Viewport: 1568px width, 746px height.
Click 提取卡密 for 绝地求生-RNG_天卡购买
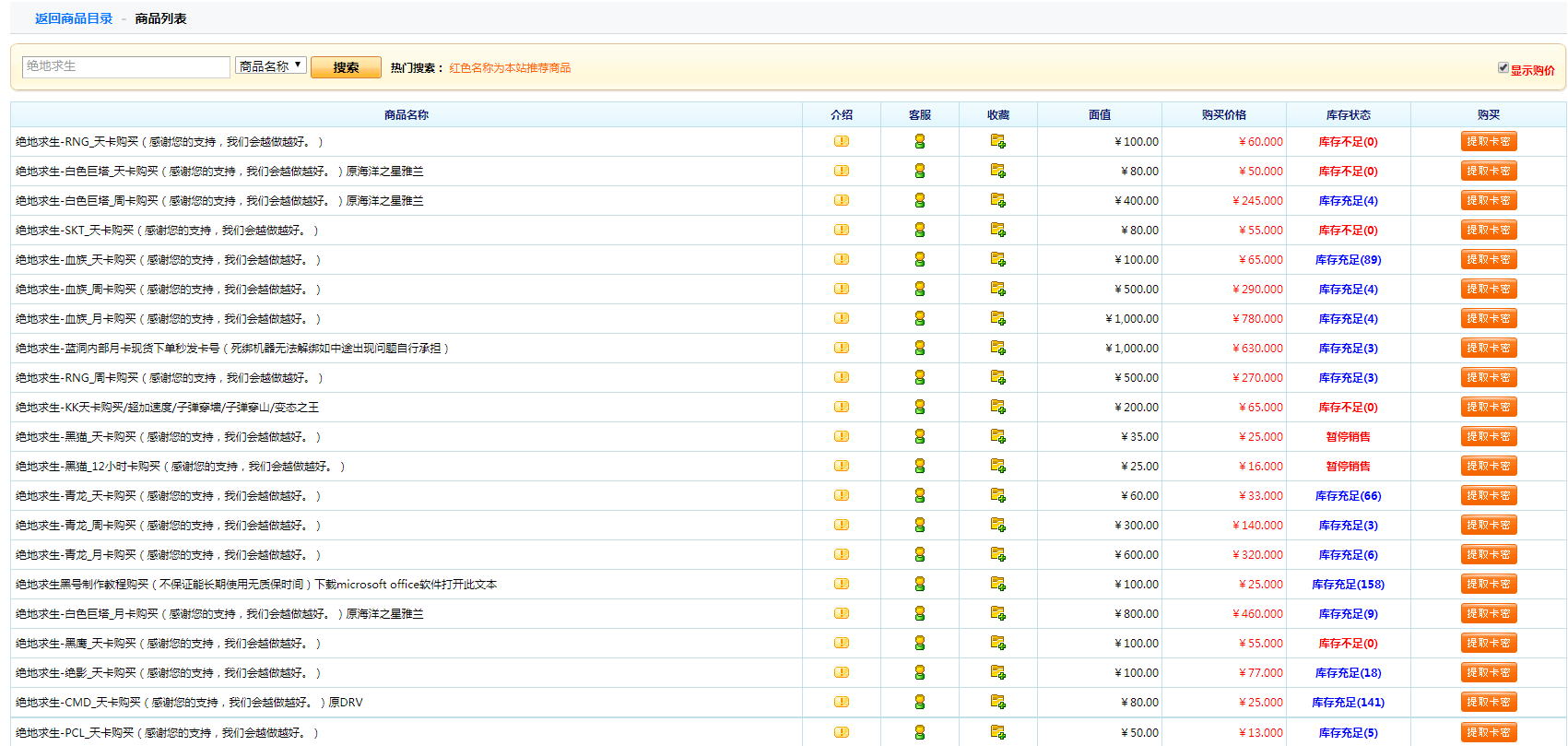(1489, 141)
